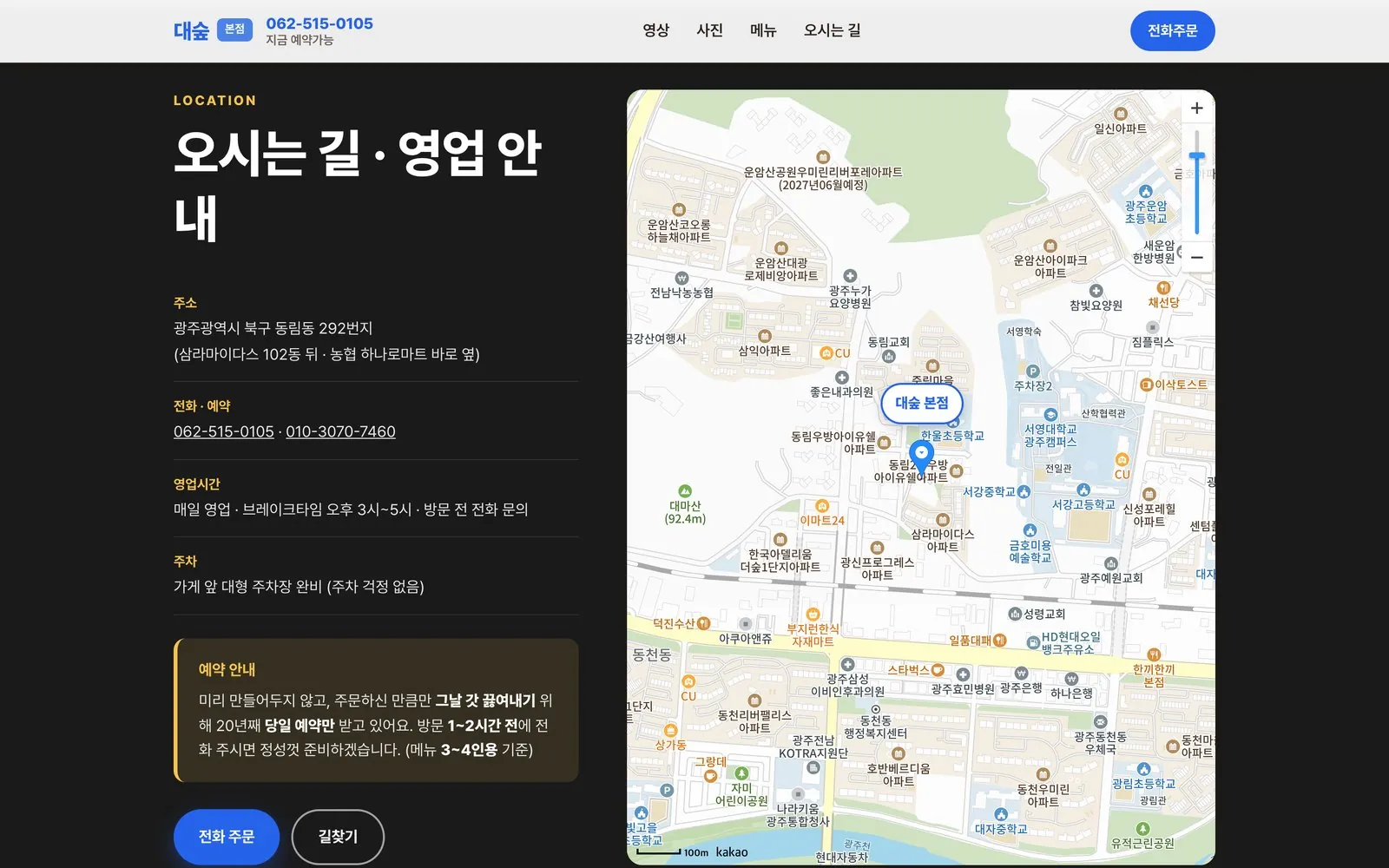The image size is (1389, 868).
Task: Click the 대숲 logo in the header
Action: tap(192, 31)
